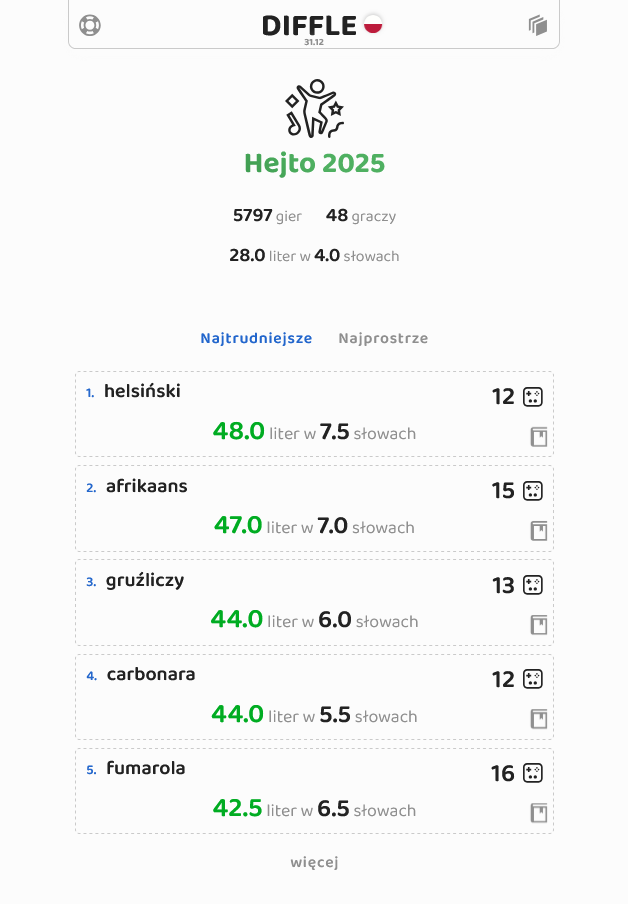Switch to the Najtrudniejsze tab

256,338
